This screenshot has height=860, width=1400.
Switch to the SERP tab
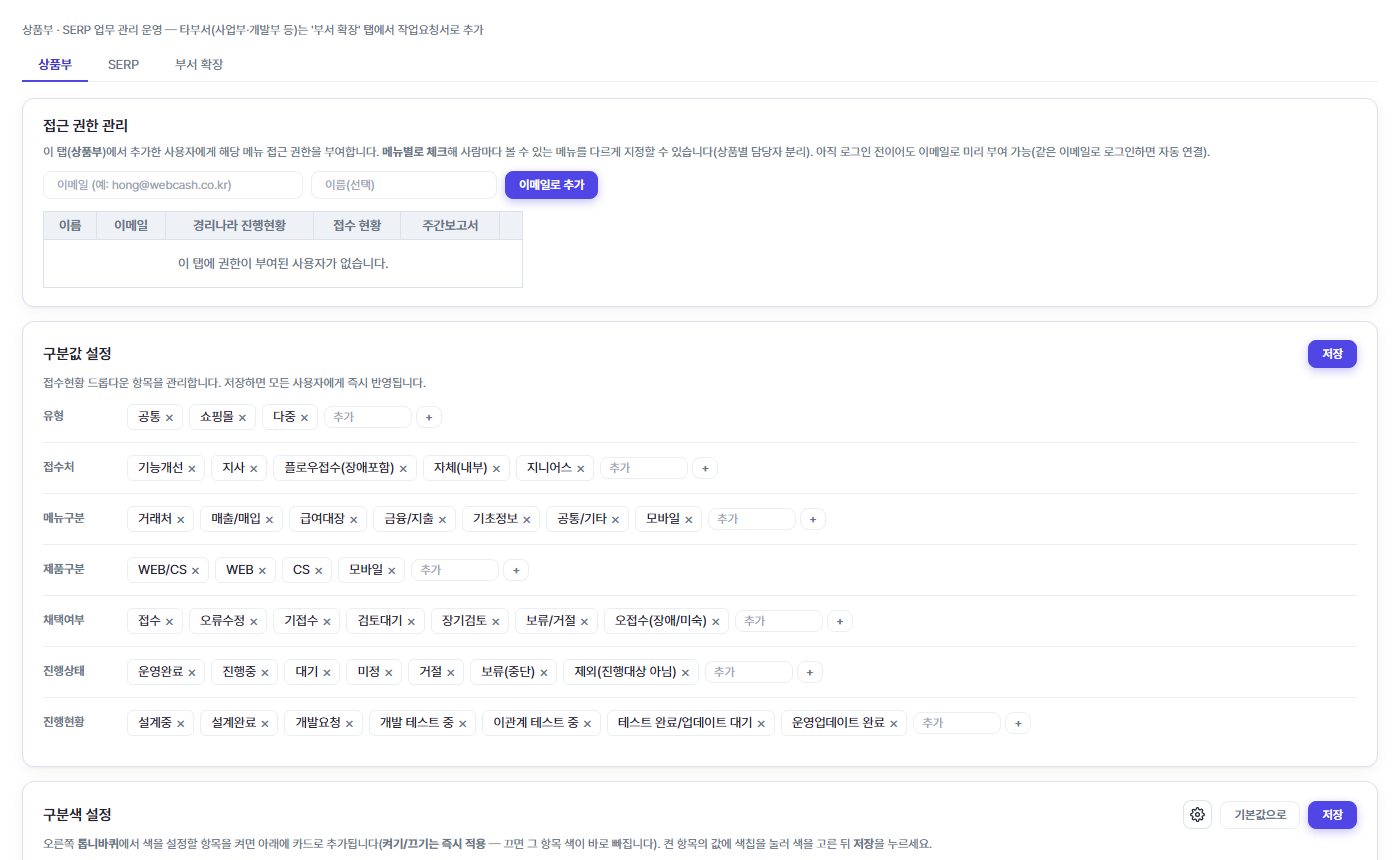point(123,64)
